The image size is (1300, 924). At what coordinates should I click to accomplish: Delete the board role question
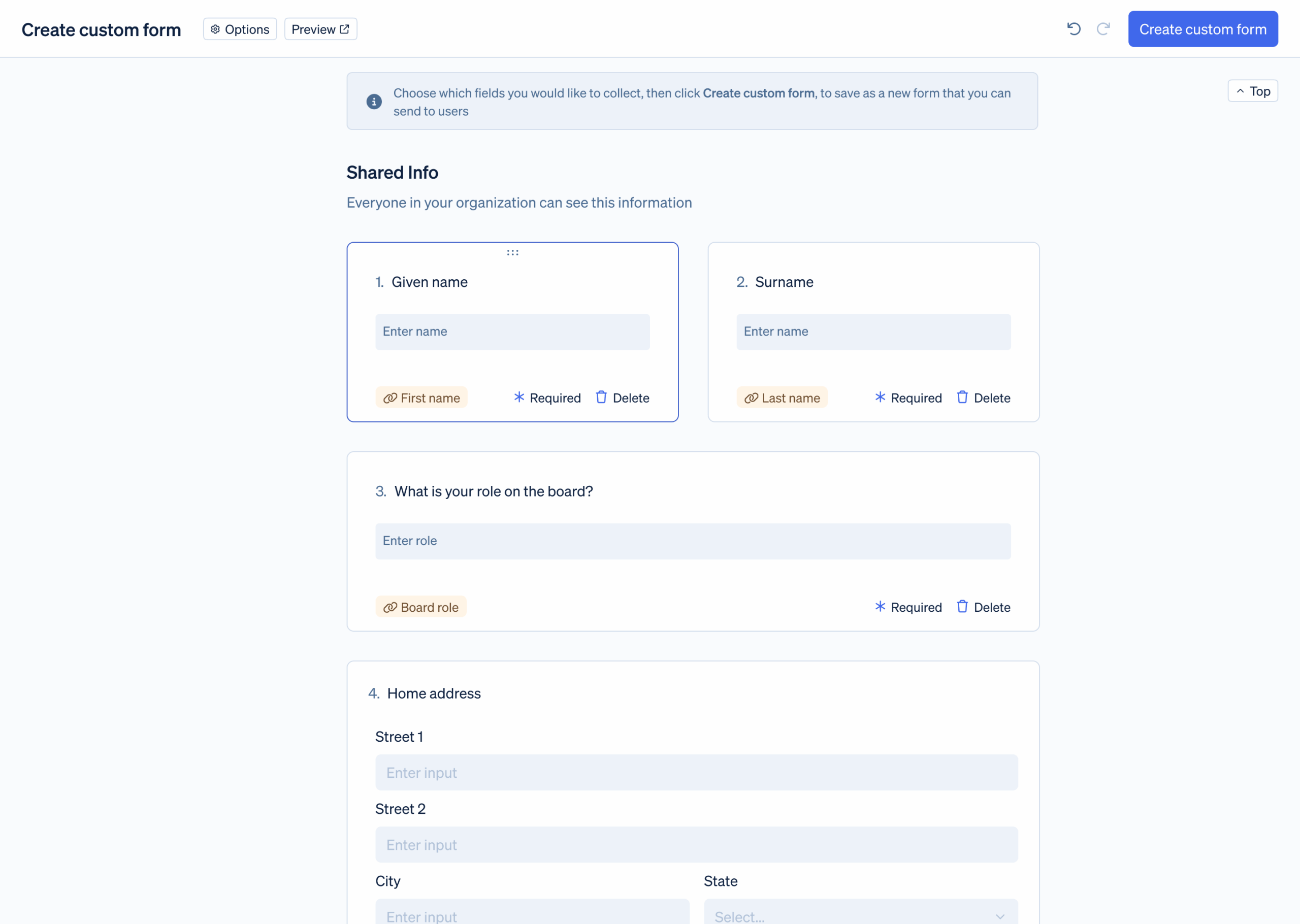point(983,607)
